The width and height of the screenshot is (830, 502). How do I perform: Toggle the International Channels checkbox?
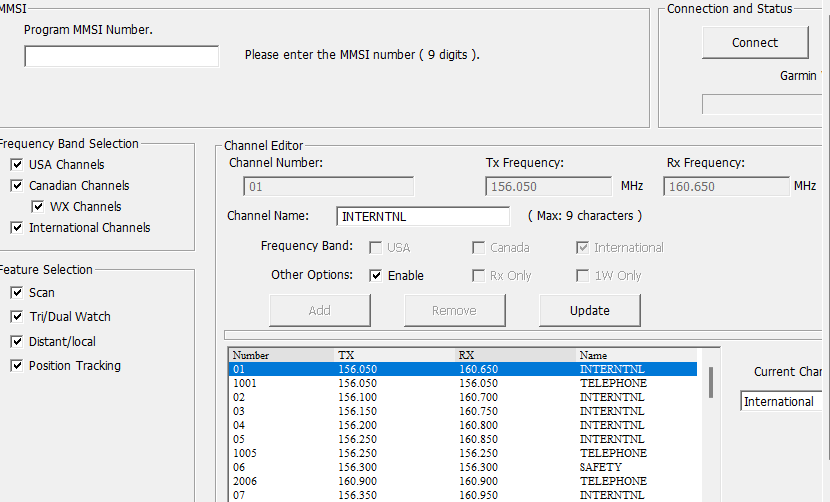coord(17,228)
